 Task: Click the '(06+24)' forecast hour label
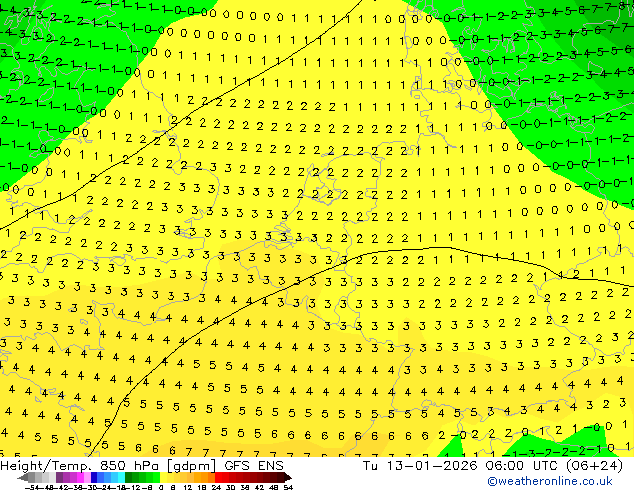[x=594, y=466]
